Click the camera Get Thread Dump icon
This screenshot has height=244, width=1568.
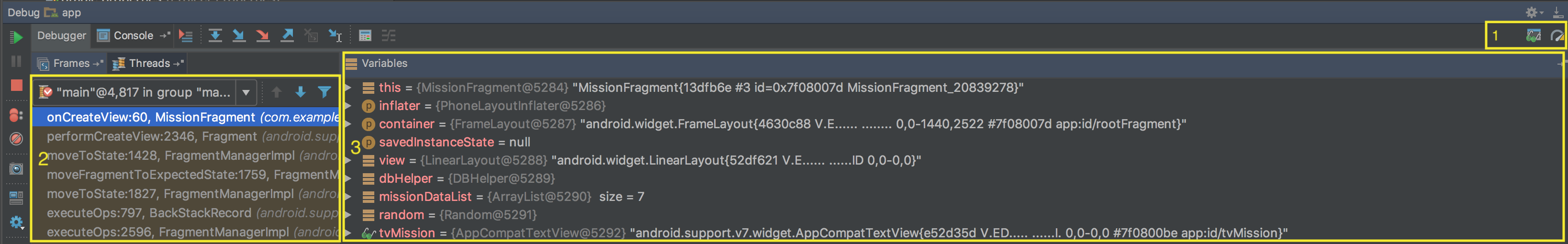(x=16, y=168)
